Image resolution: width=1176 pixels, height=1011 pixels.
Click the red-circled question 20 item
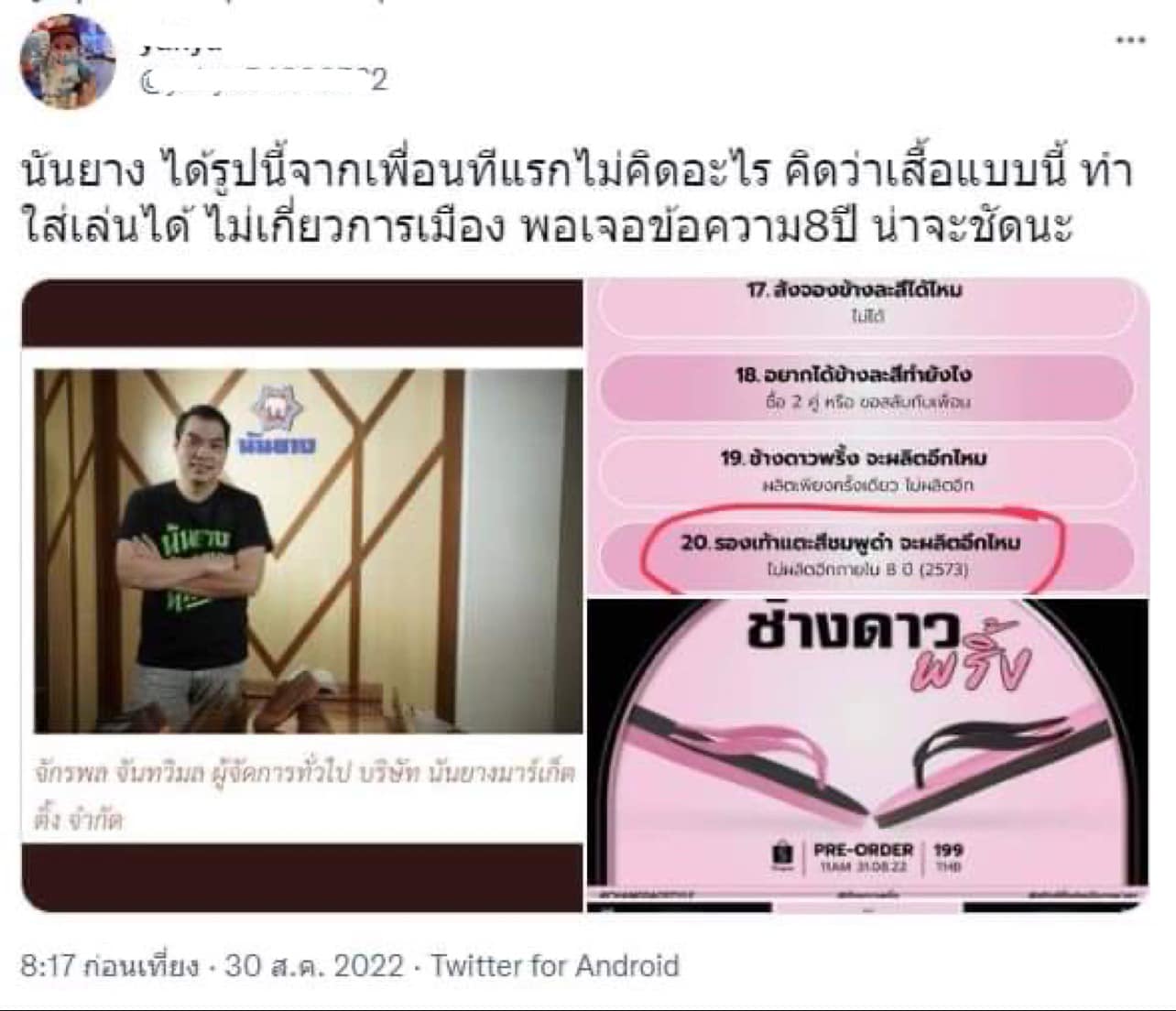click(x=852, y=554)
